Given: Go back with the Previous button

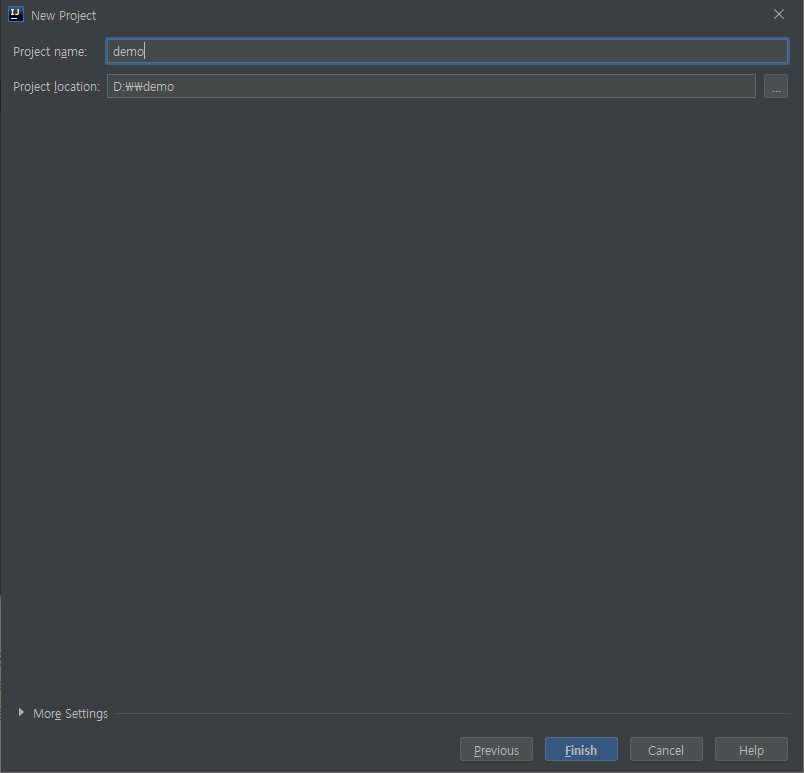Looking at the screenshot, I should click(496, 749).
